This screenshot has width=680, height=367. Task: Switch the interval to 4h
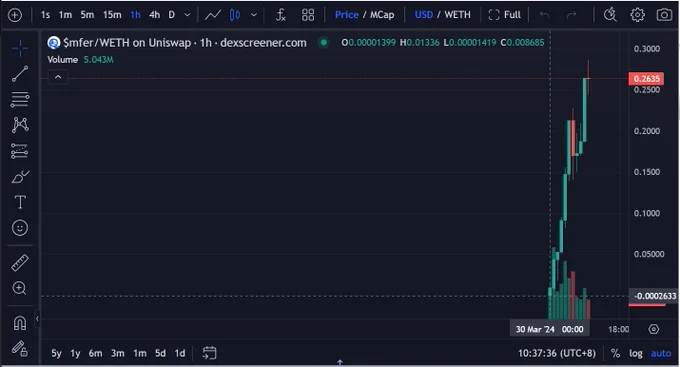point(154,15)
